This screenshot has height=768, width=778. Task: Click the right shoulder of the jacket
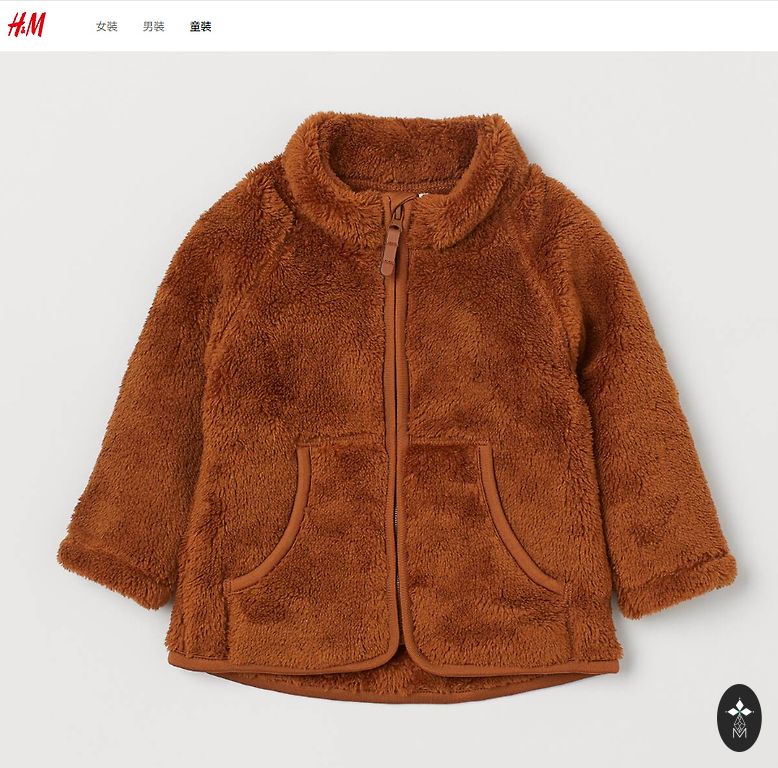pyautogui.click(x=556, y=208)
